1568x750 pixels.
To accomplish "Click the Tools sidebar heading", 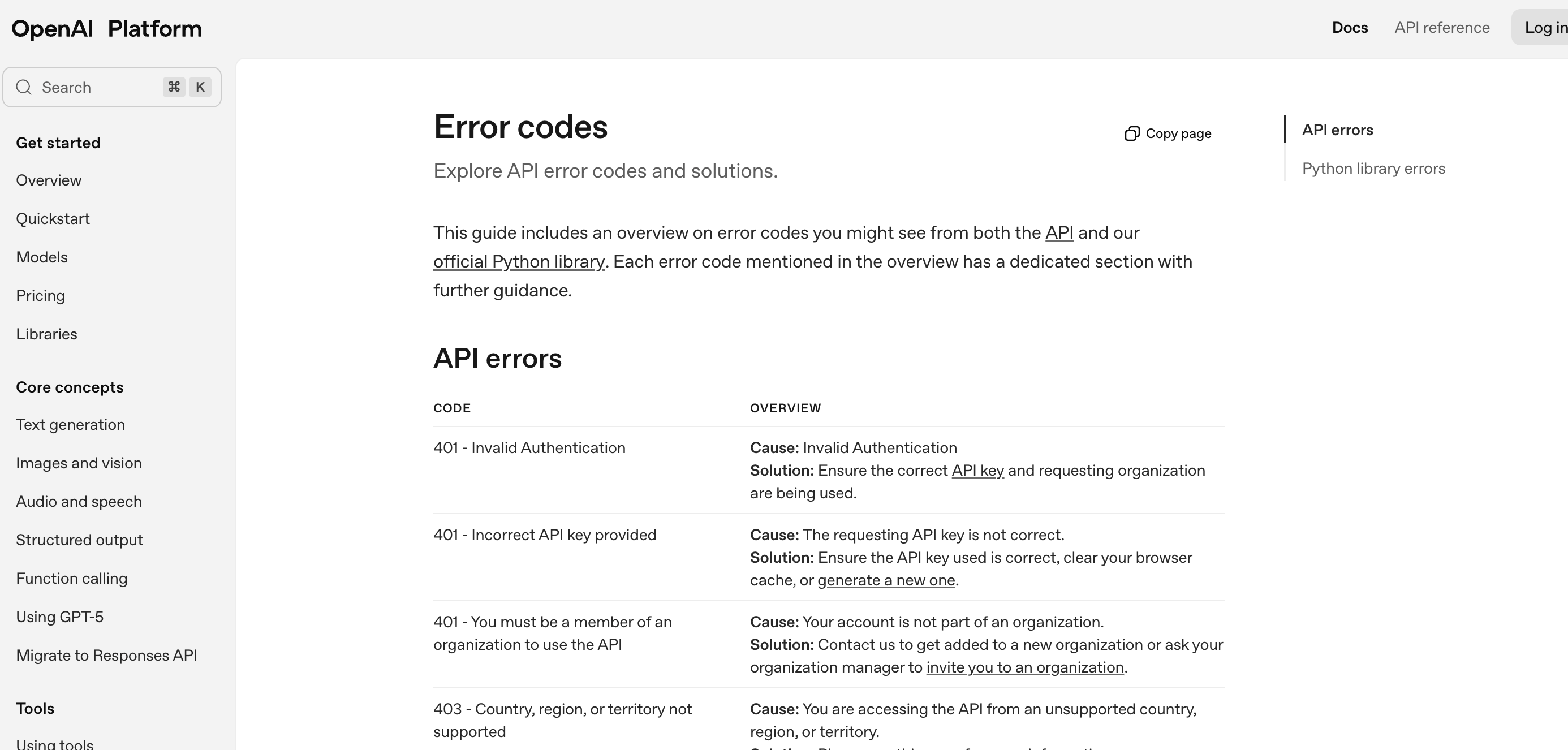I will 35,708.
